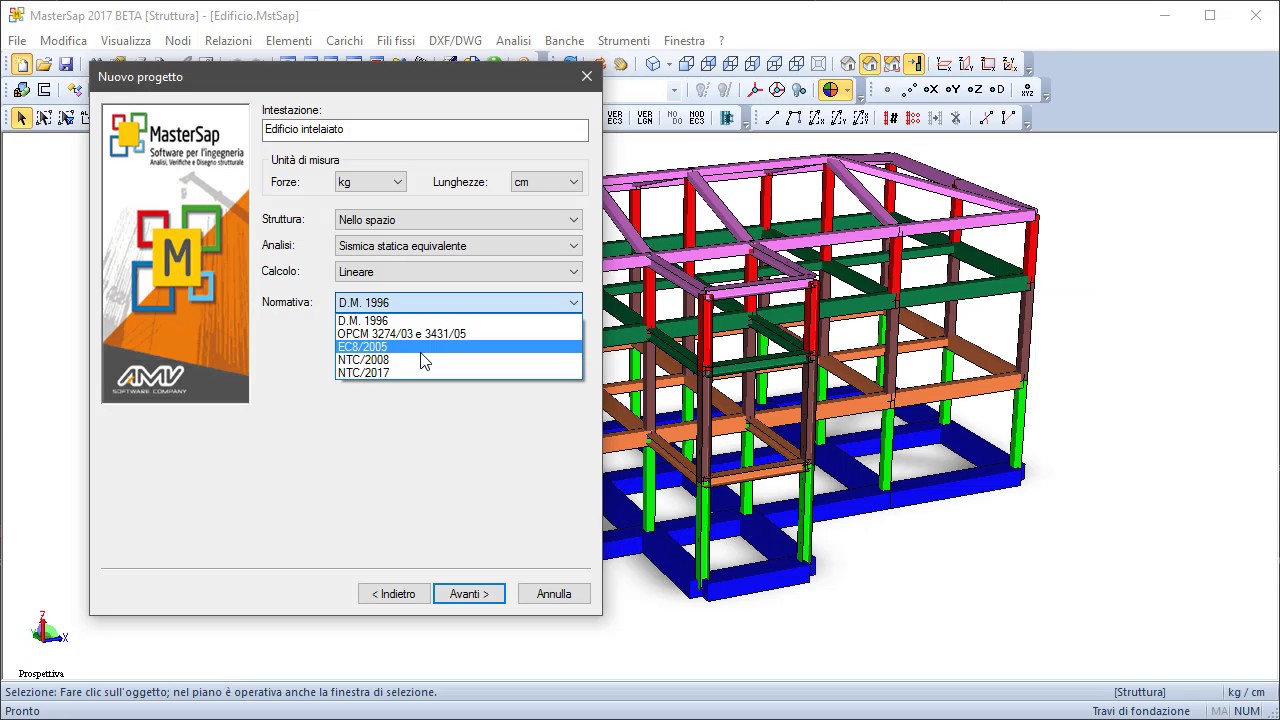Click the house icon with red frame
Image resolution: width=1280 pixels, height=720 pixels.
892,64
